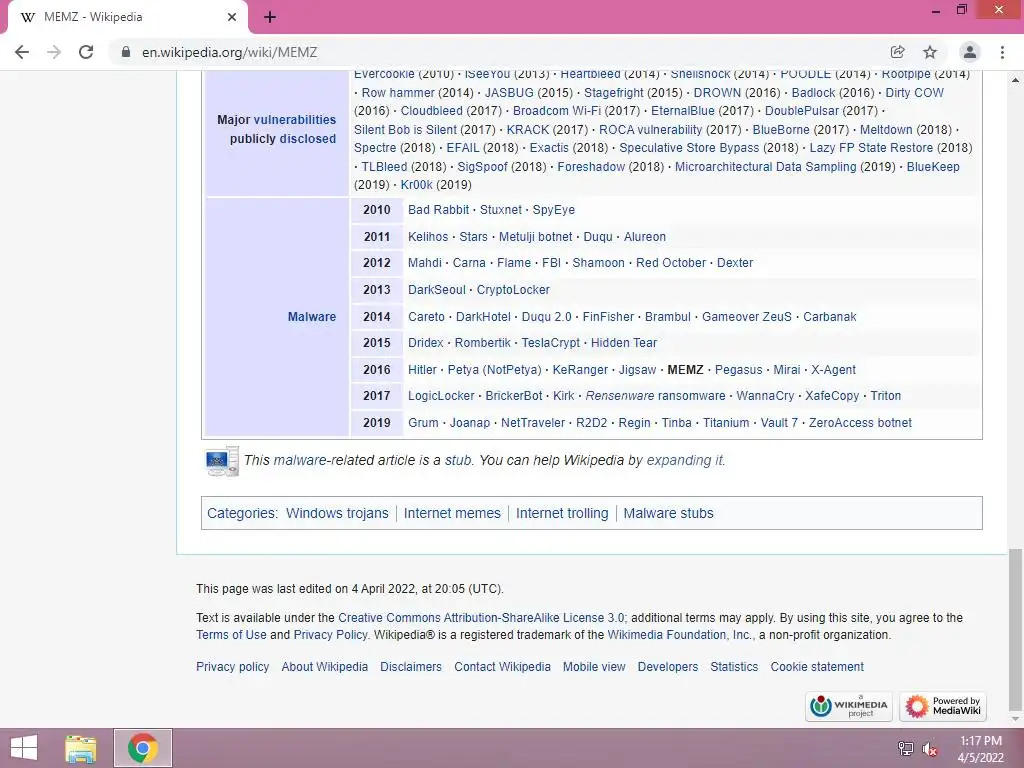Open the Duqu 2.0 link
This screenshot has height=768, width=1024.
click(x=546, y=317)
